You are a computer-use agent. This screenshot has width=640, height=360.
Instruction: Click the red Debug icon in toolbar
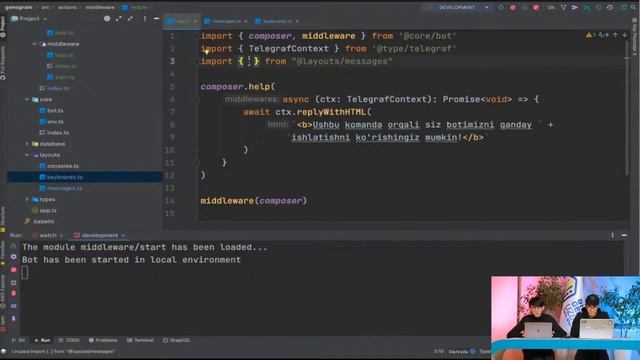pyautogui.click(x=513, y=7)
